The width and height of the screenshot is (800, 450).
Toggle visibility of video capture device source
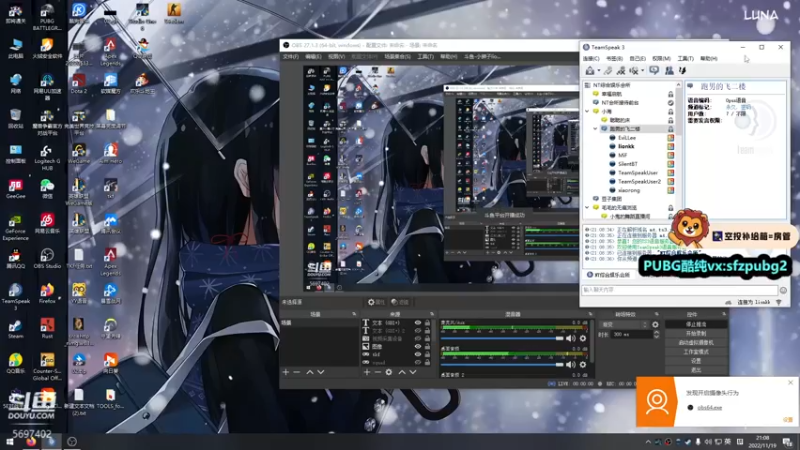click(418, 338)
